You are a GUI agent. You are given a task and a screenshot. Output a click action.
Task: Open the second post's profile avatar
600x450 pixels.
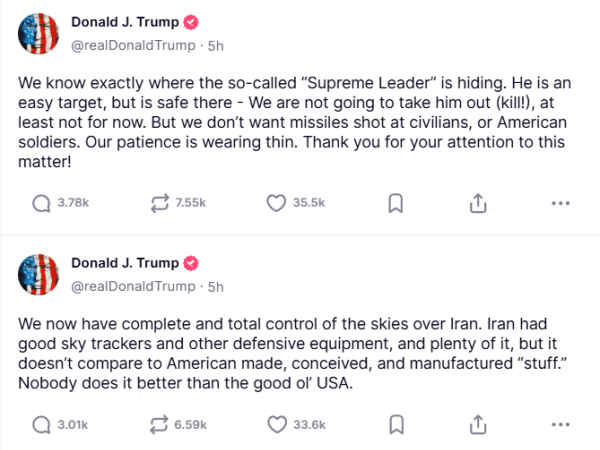39,275
